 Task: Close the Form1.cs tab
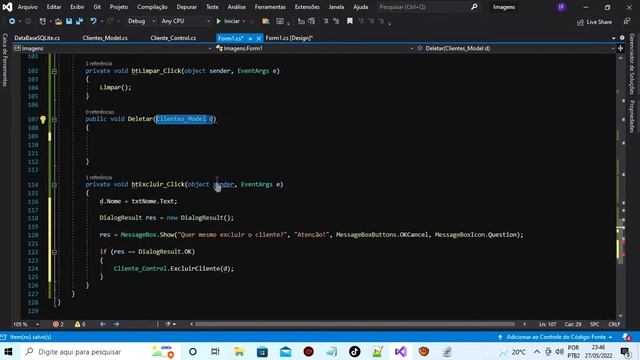[x=259, y=38]
